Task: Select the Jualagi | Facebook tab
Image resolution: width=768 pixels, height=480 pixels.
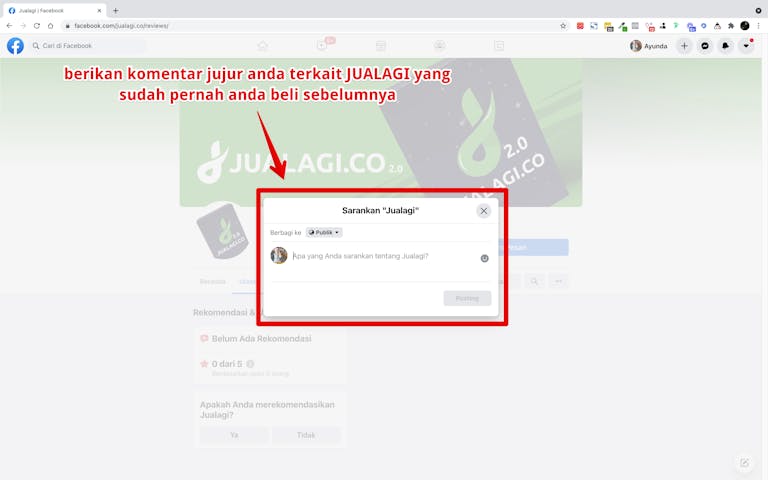Action: coord(55,10)
